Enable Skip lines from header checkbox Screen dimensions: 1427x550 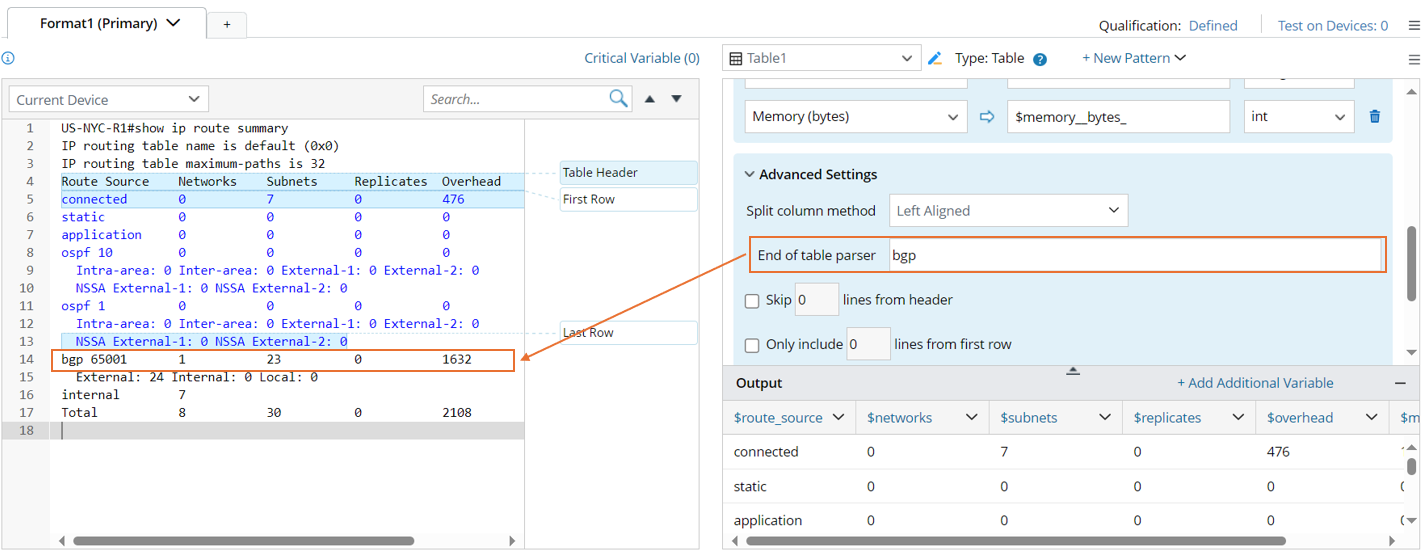[x=752, y=300]
